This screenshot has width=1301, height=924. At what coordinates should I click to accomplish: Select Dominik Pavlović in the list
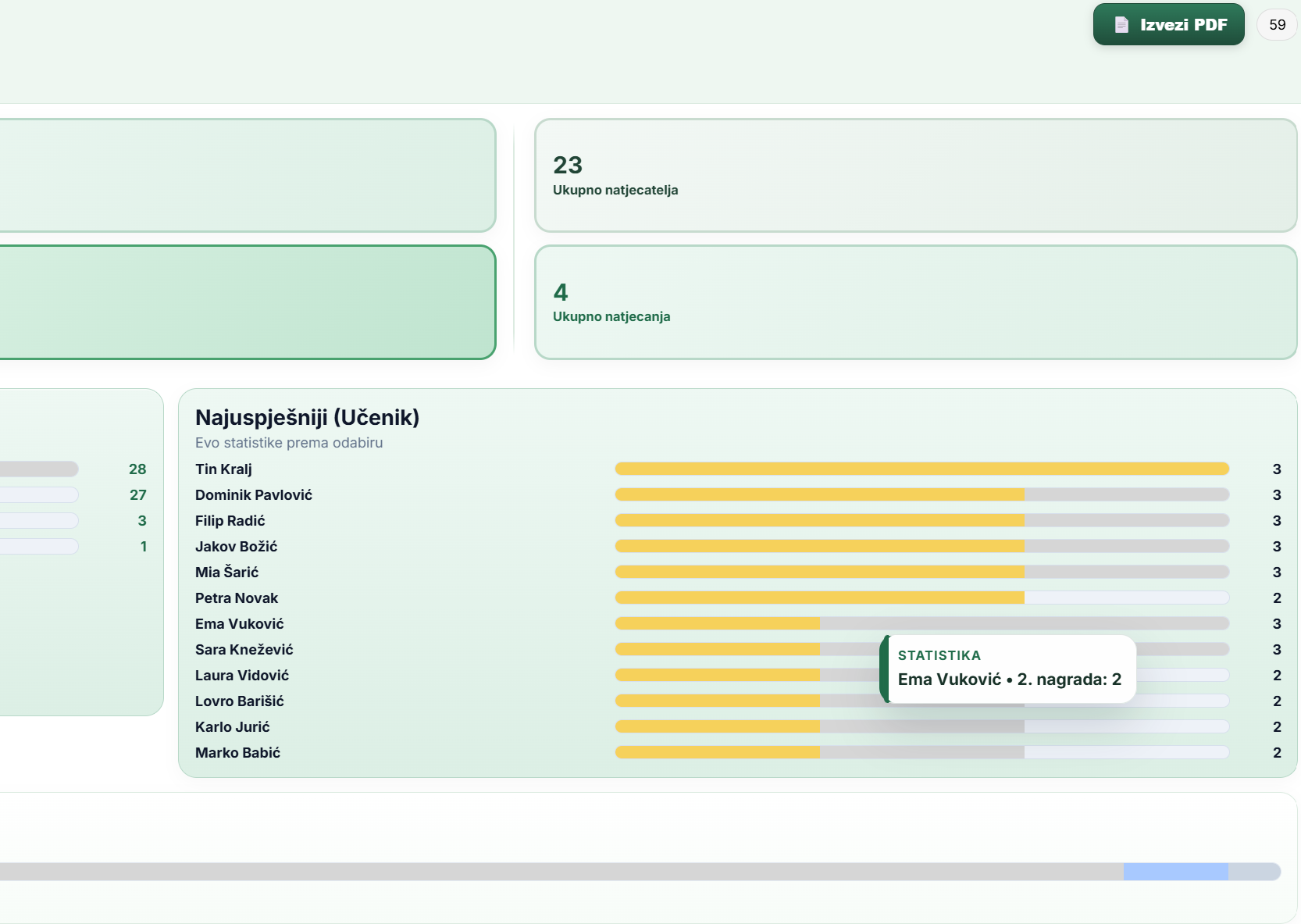tap(254, 495)
